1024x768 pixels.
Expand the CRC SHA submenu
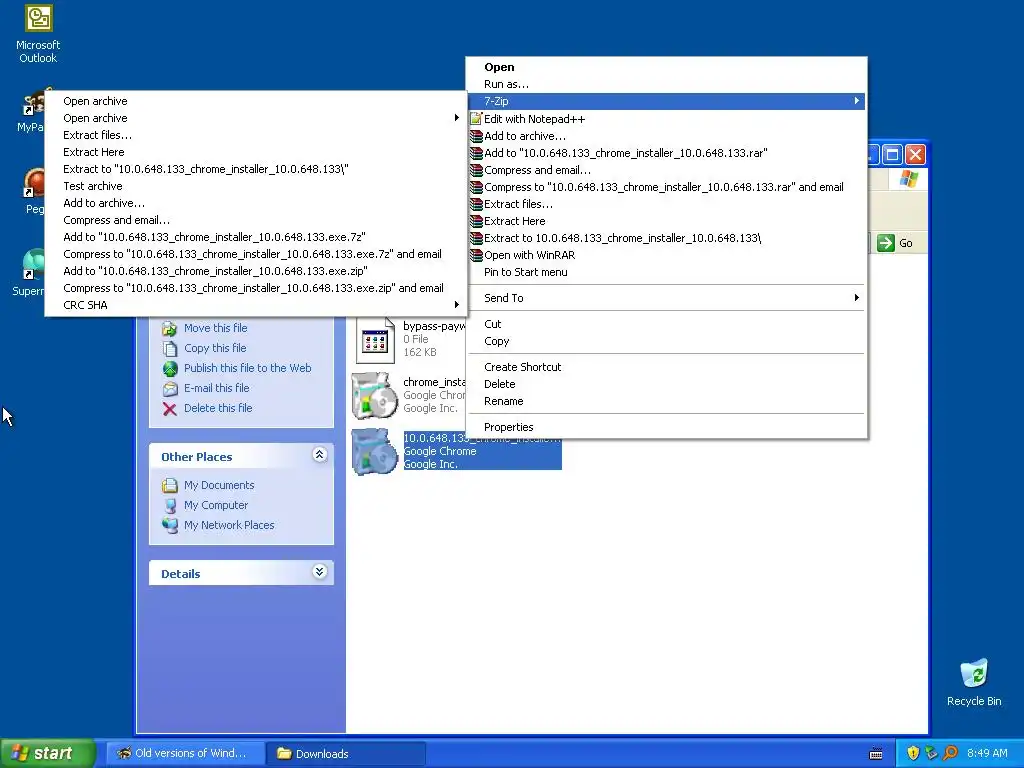pyautogui.click(x=256, y=305)
